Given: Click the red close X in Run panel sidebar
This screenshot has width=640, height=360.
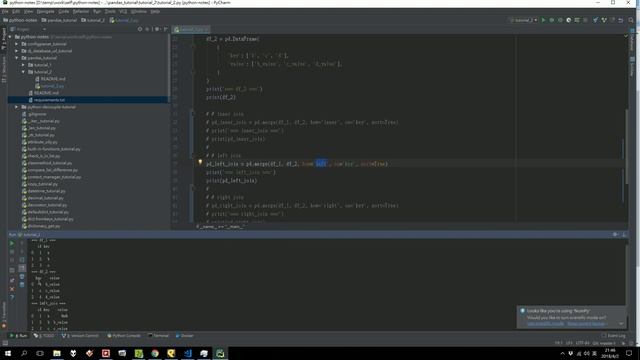Looking at the screenshot, I should 12,289.
